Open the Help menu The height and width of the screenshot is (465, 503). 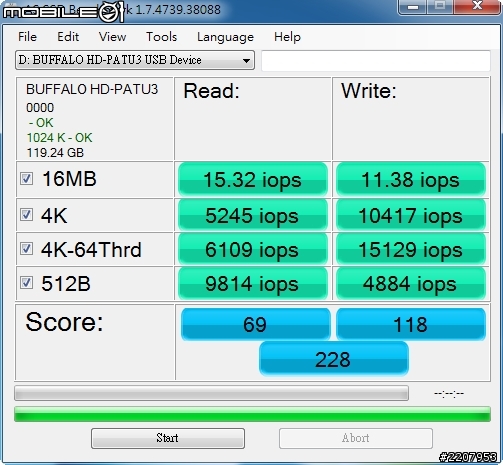(x=287, y=37)
